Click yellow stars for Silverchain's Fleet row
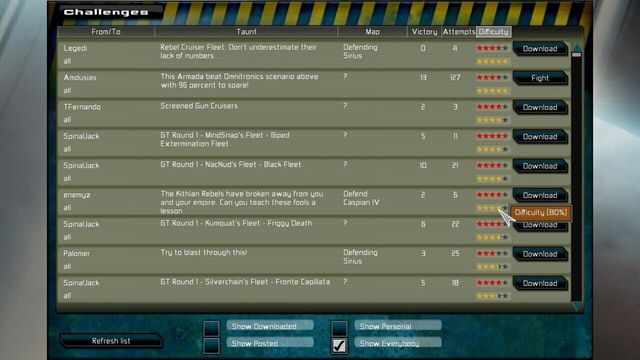Image resolution: width=640 pixels, height=360 pixels. [492, 296]
